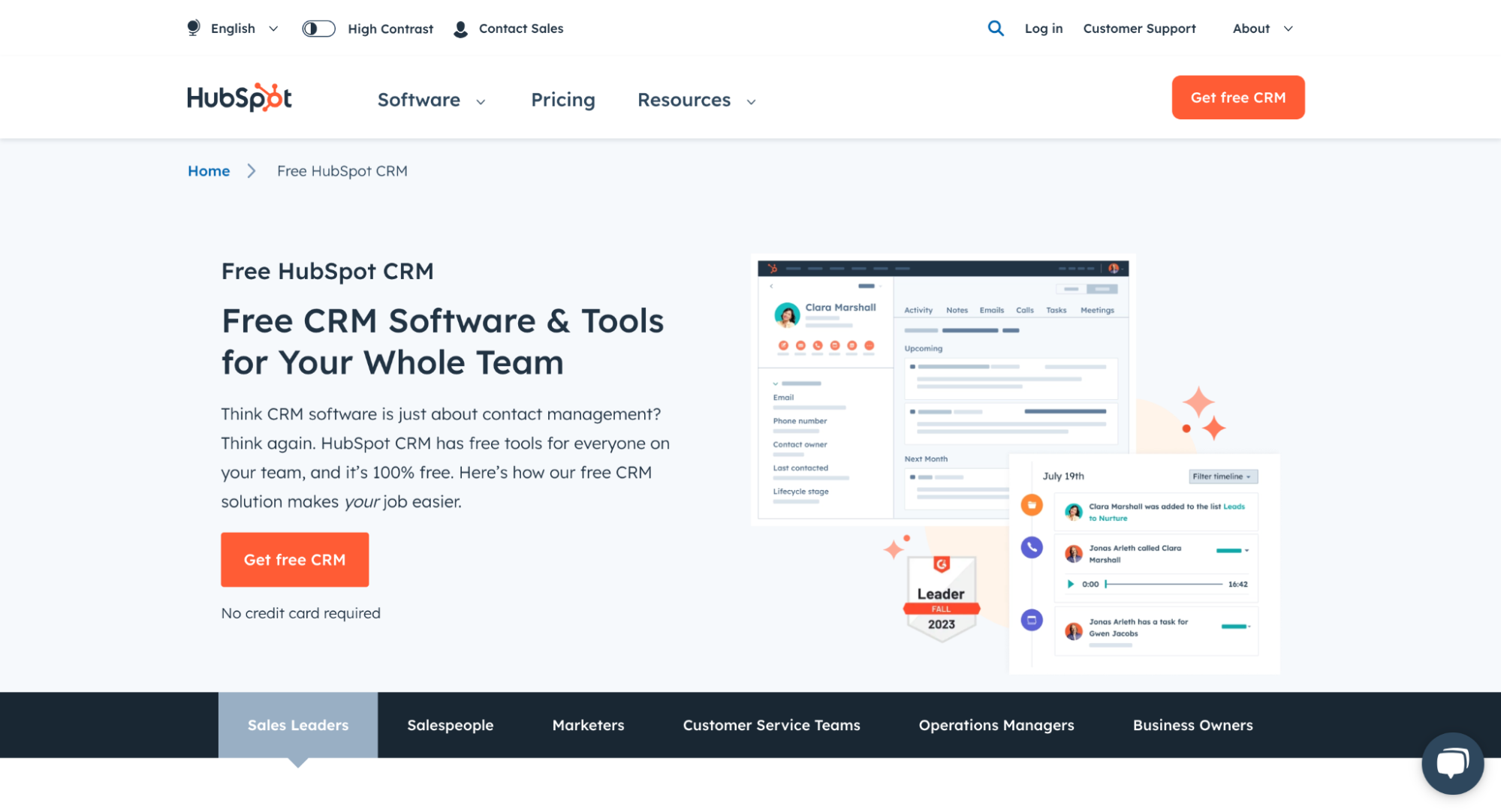Click the Contact Sales person icon
The height and width of the screenshot is (812, 1501).
(x=461, y=29)
